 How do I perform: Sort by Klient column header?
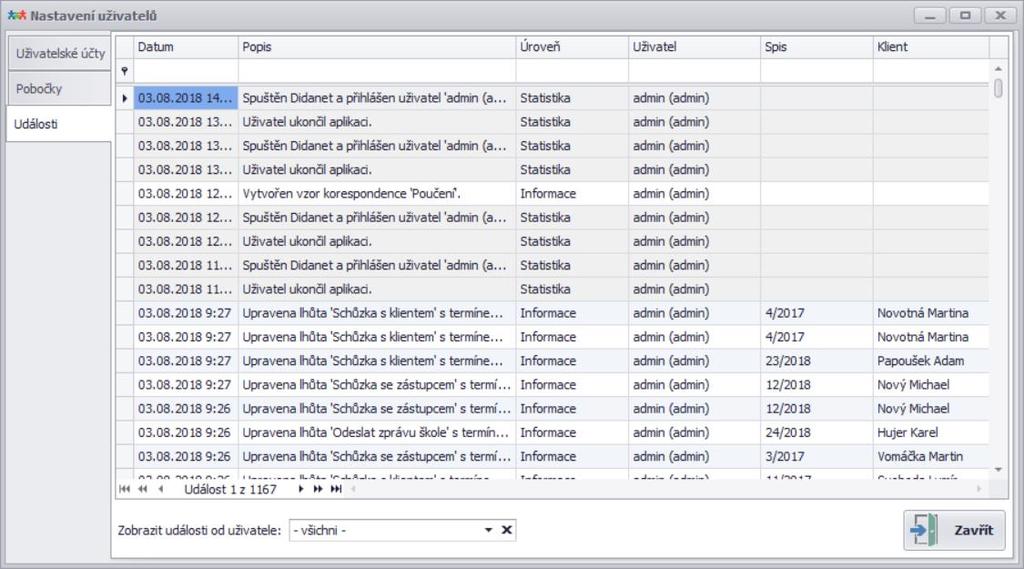(931, 47)
